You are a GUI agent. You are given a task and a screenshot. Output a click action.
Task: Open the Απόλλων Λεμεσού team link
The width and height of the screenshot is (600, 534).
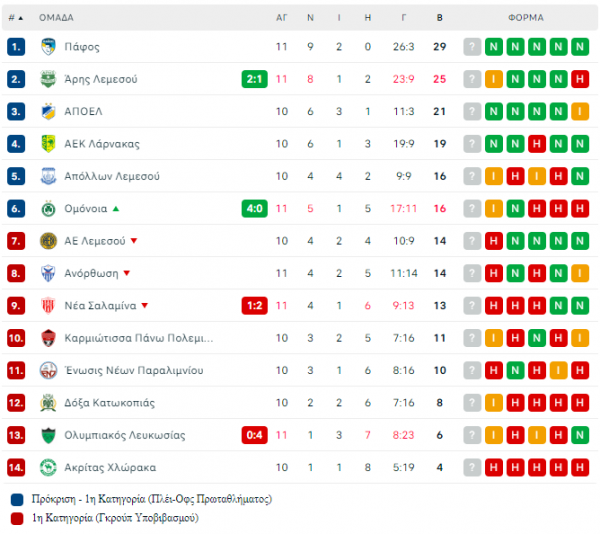point(112,176)
